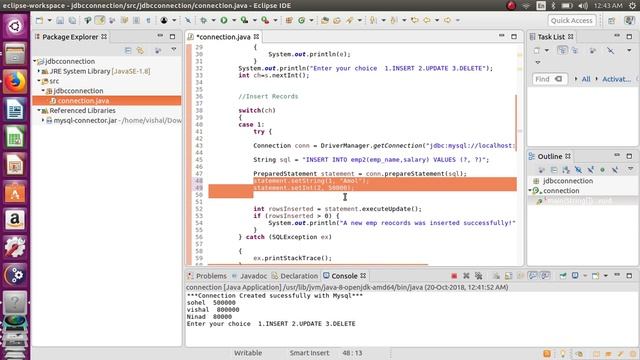Click Remove Launch X icon in Console
The image size is (640, 360).
coord(466,276)
